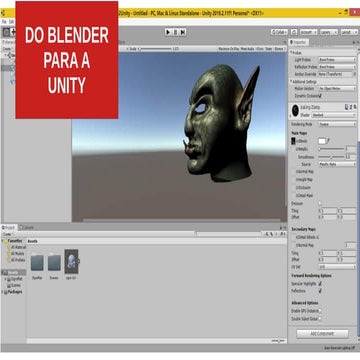Toggle the Emission checkbox

coord(320,203)
